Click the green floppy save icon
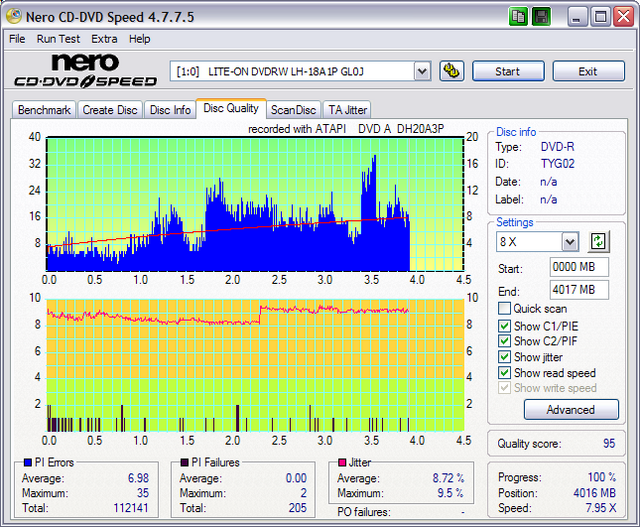 541,17
